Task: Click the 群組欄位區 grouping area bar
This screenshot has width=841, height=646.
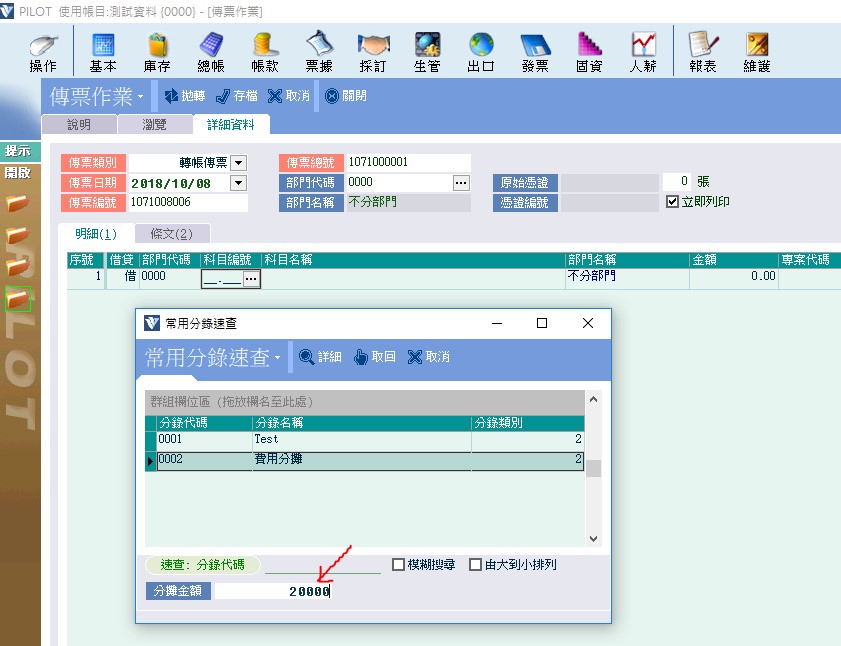Action: 364,402
